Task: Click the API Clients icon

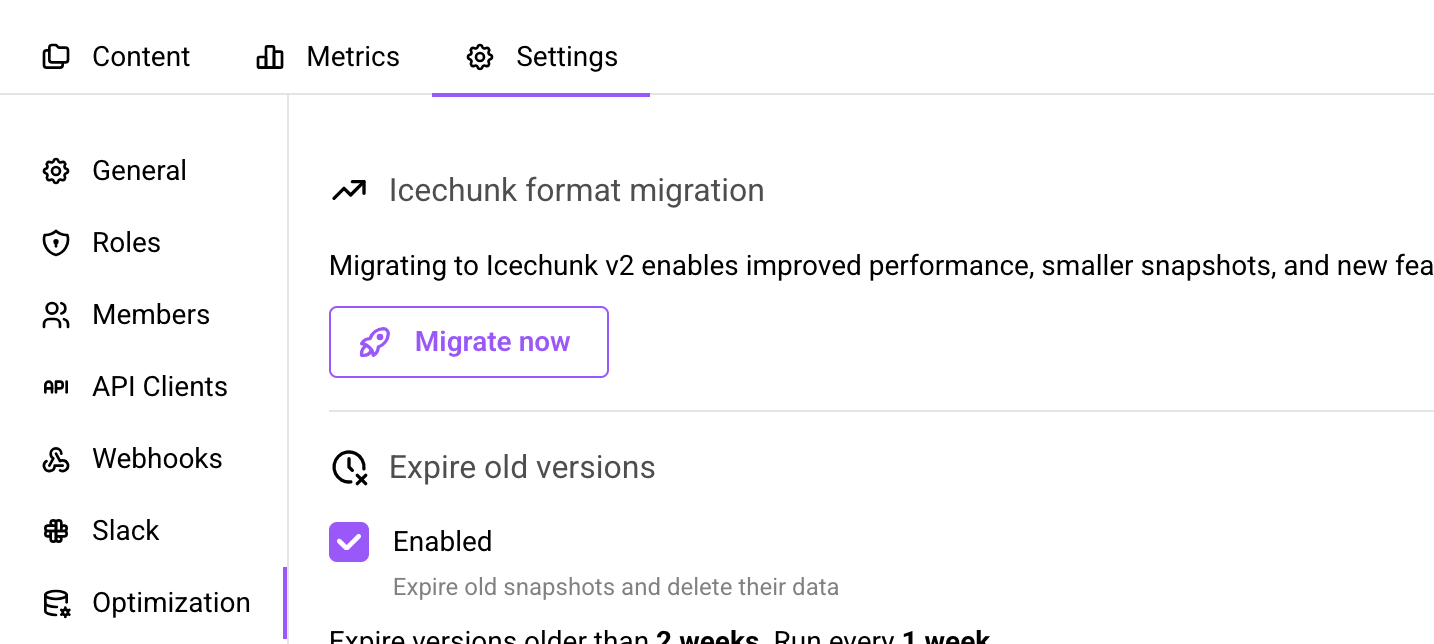Action: pyautogui.click(x=56, y=386)
